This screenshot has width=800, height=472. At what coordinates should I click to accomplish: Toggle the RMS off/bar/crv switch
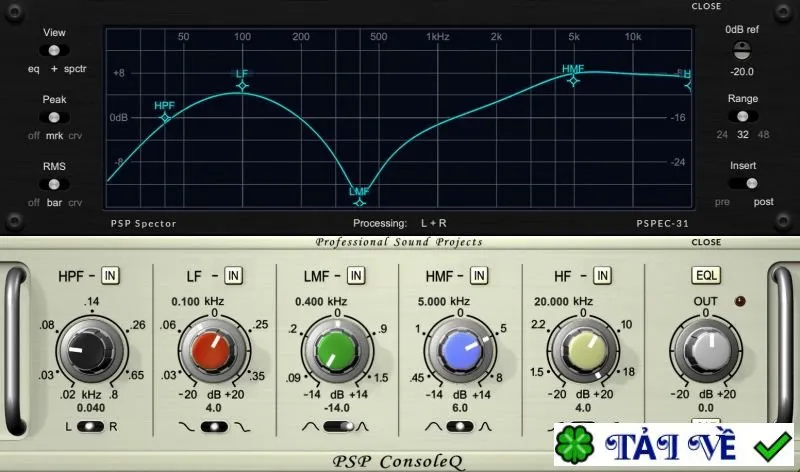point(54,184)
